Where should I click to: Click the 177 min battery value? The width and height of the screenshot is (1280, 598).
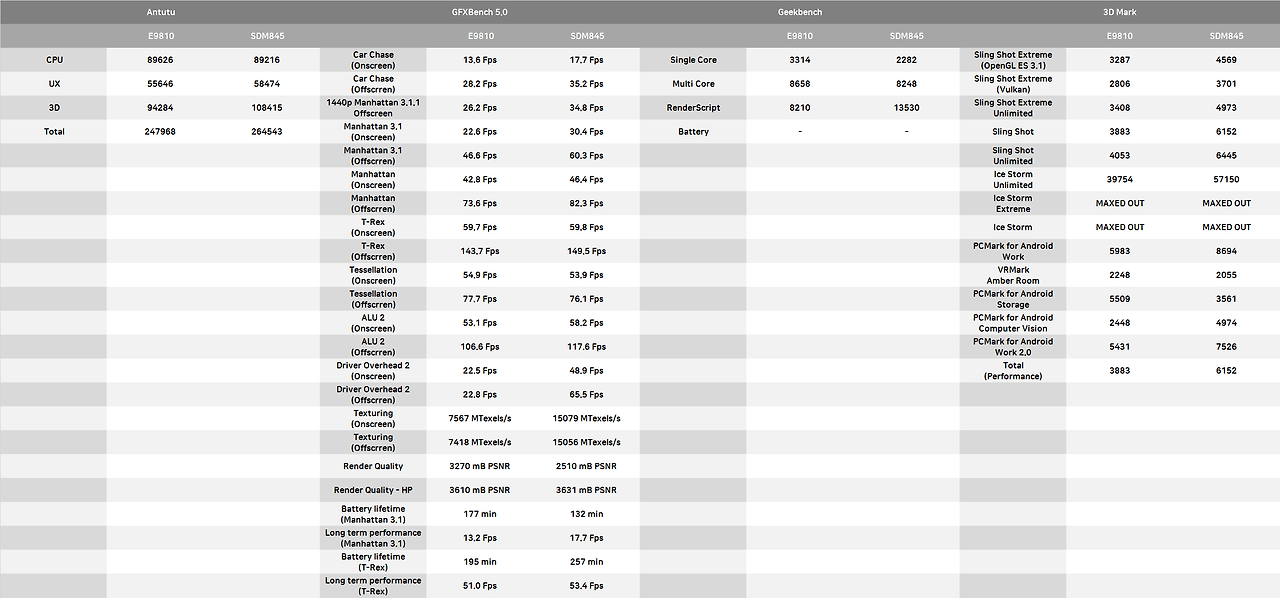tap(480, 515)
